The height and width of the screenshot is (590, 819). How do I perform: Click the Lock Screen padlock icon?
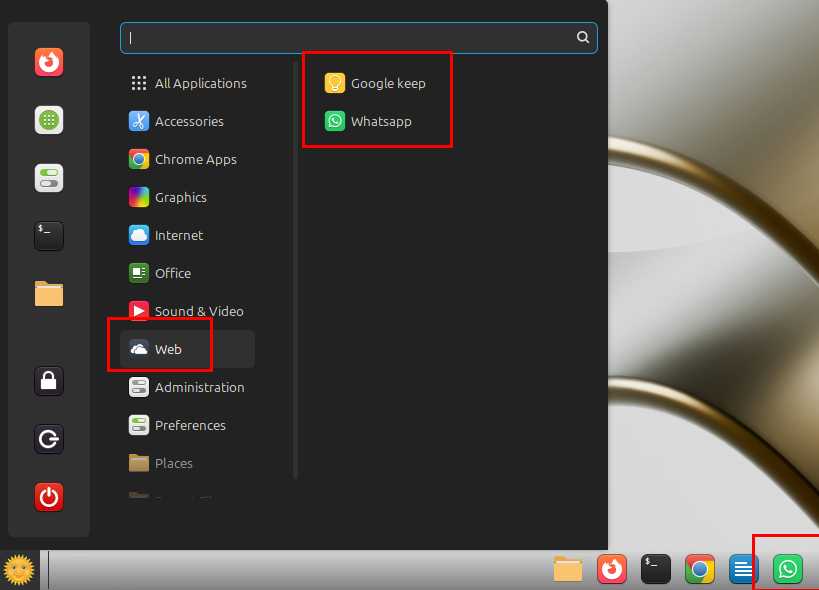click(48, 380)
